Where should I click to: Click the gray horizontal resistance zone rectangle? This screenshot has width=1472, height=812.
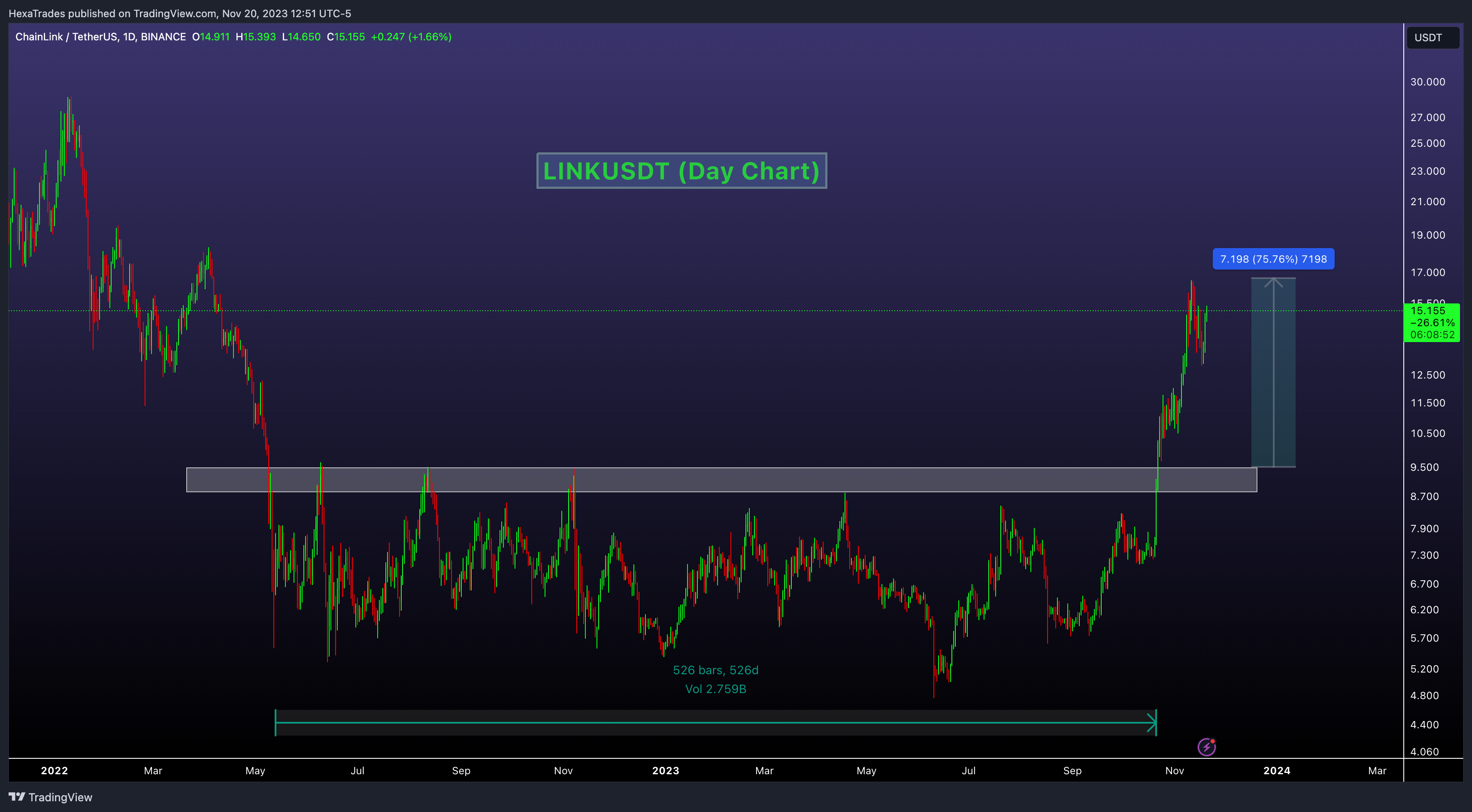721,479
